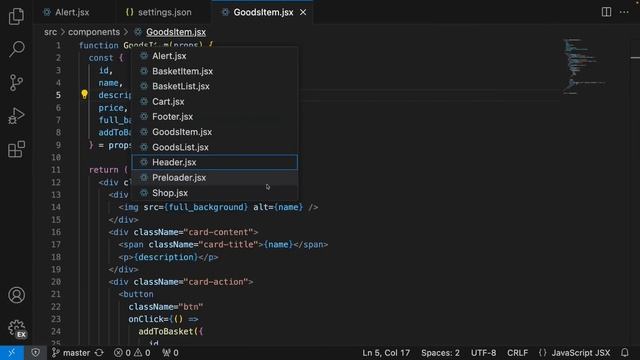This screenshot has height=360, width=640.
Task: Click line number 16 in gutter
Action: 56,232
